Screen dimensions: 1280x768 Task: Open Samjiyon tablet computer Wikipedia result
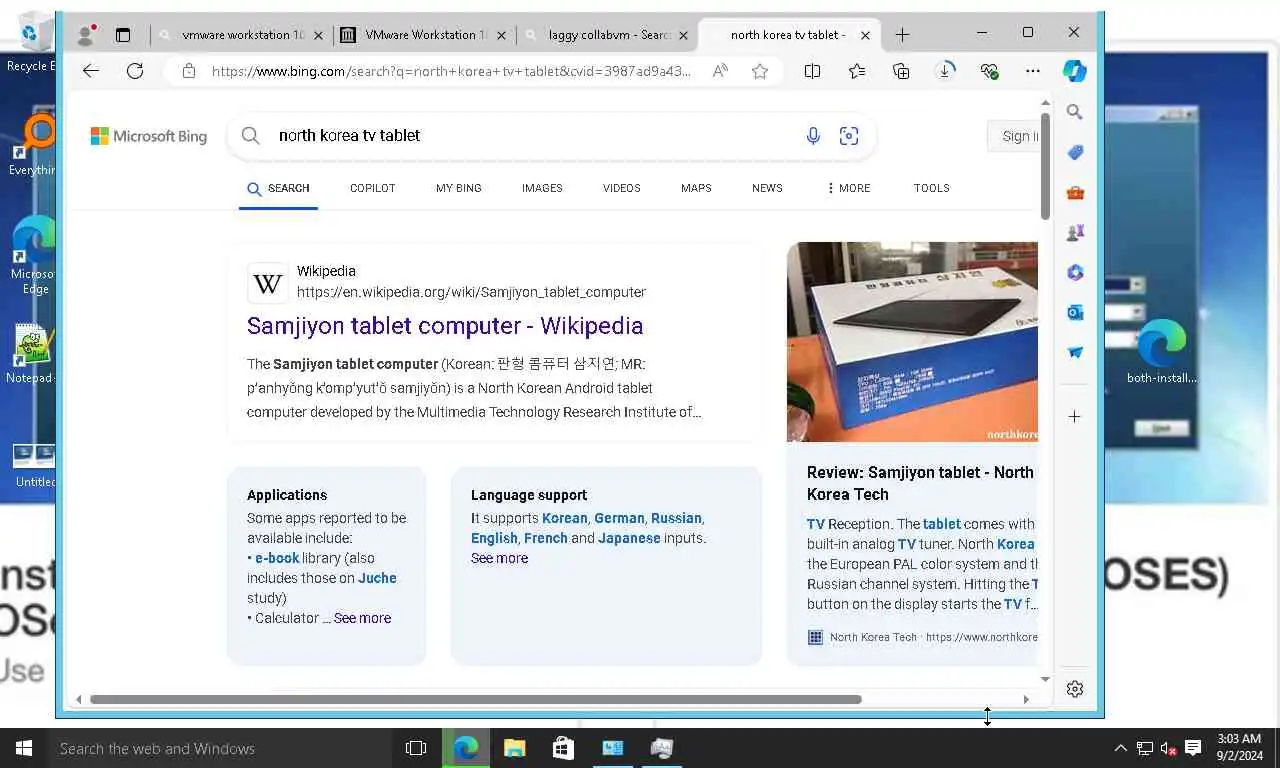pos(445,326)
